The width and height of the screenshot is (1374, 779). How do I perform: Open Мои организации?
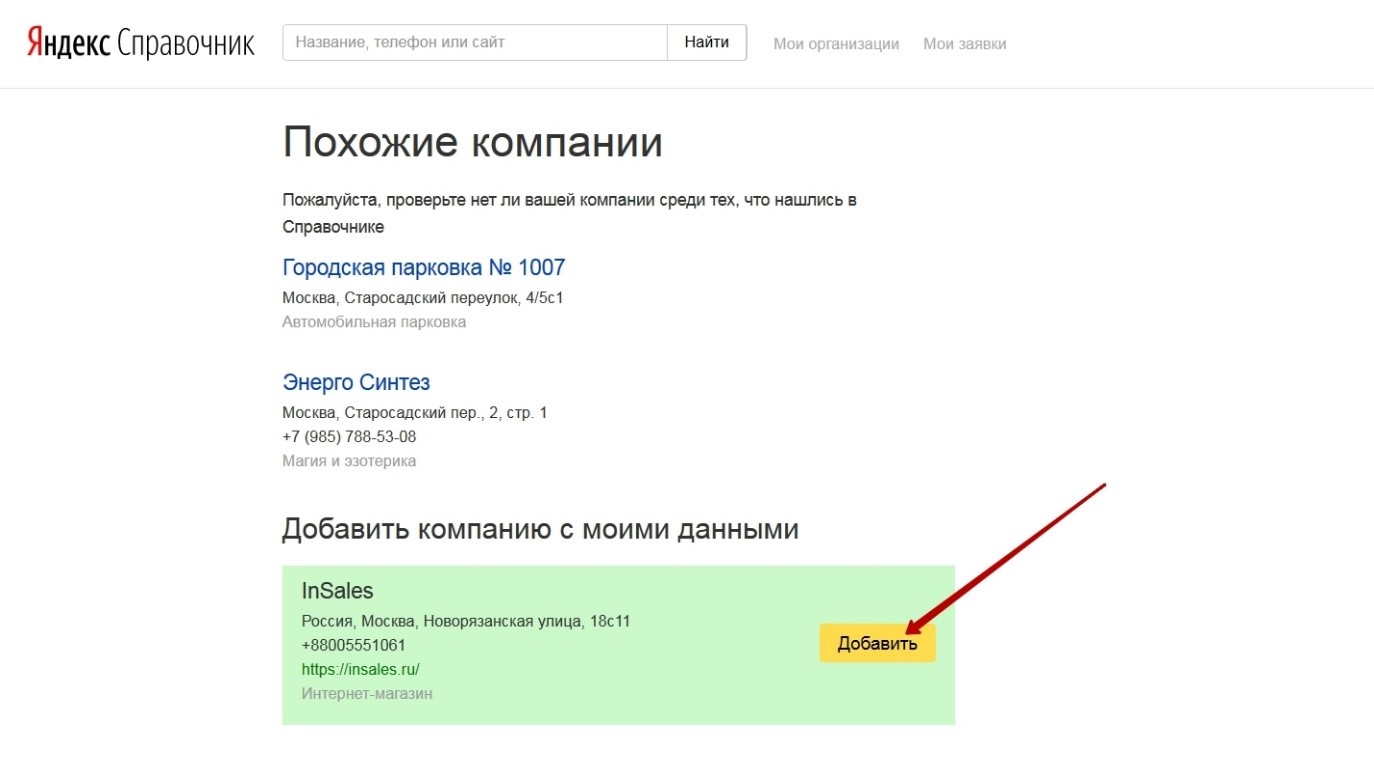[x=836, y=44]
